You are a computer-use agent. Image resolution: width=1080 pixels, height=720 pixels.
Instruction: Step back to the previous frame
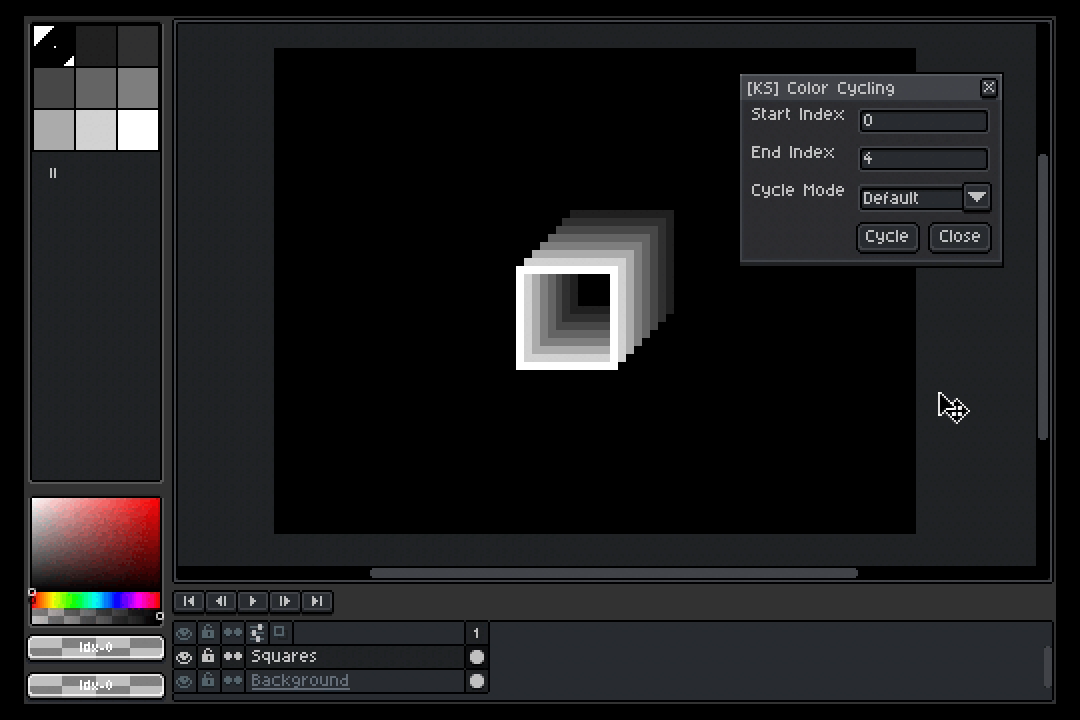(221, 601)
